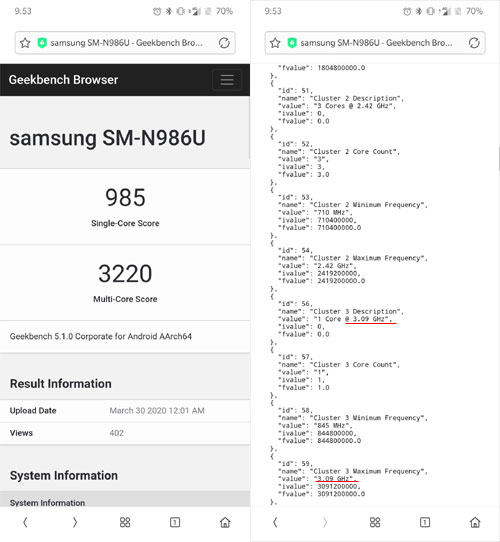The image size is (500, 542).
Task: Tap the "Cluster 2 Maximum Frequency" line
Action: (353, 258)
